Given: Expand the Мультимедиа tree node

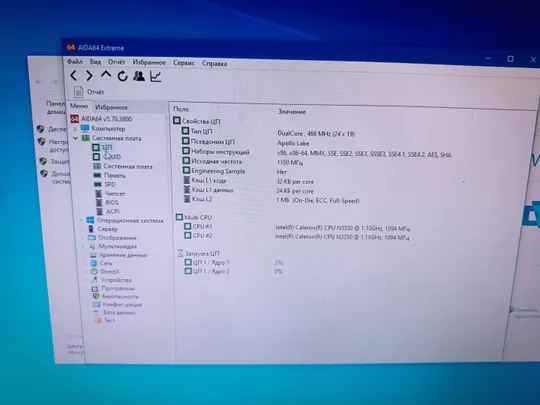Looking at the screenshot, I should [83, 247].
